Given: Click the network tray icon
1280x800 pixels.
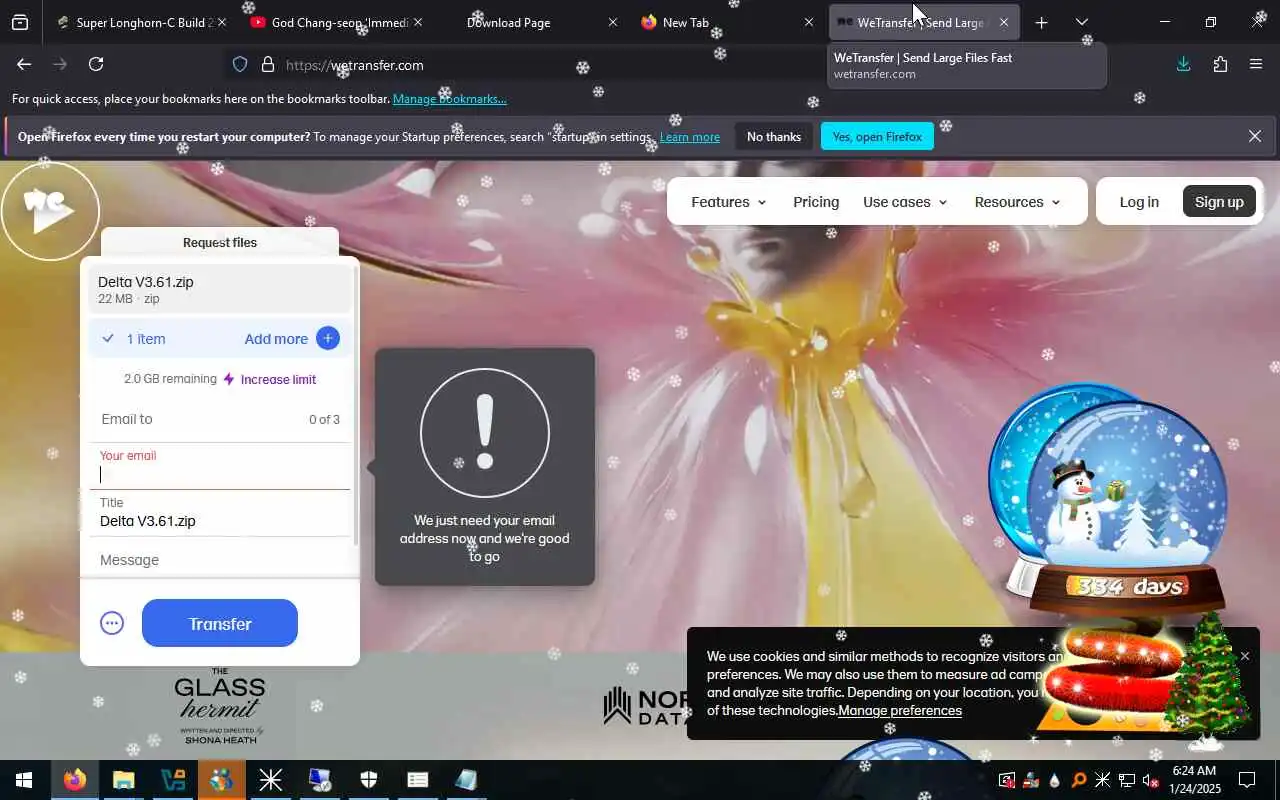Looking at the screenshot, I should pyautogui.click(x=1127, y=781).
